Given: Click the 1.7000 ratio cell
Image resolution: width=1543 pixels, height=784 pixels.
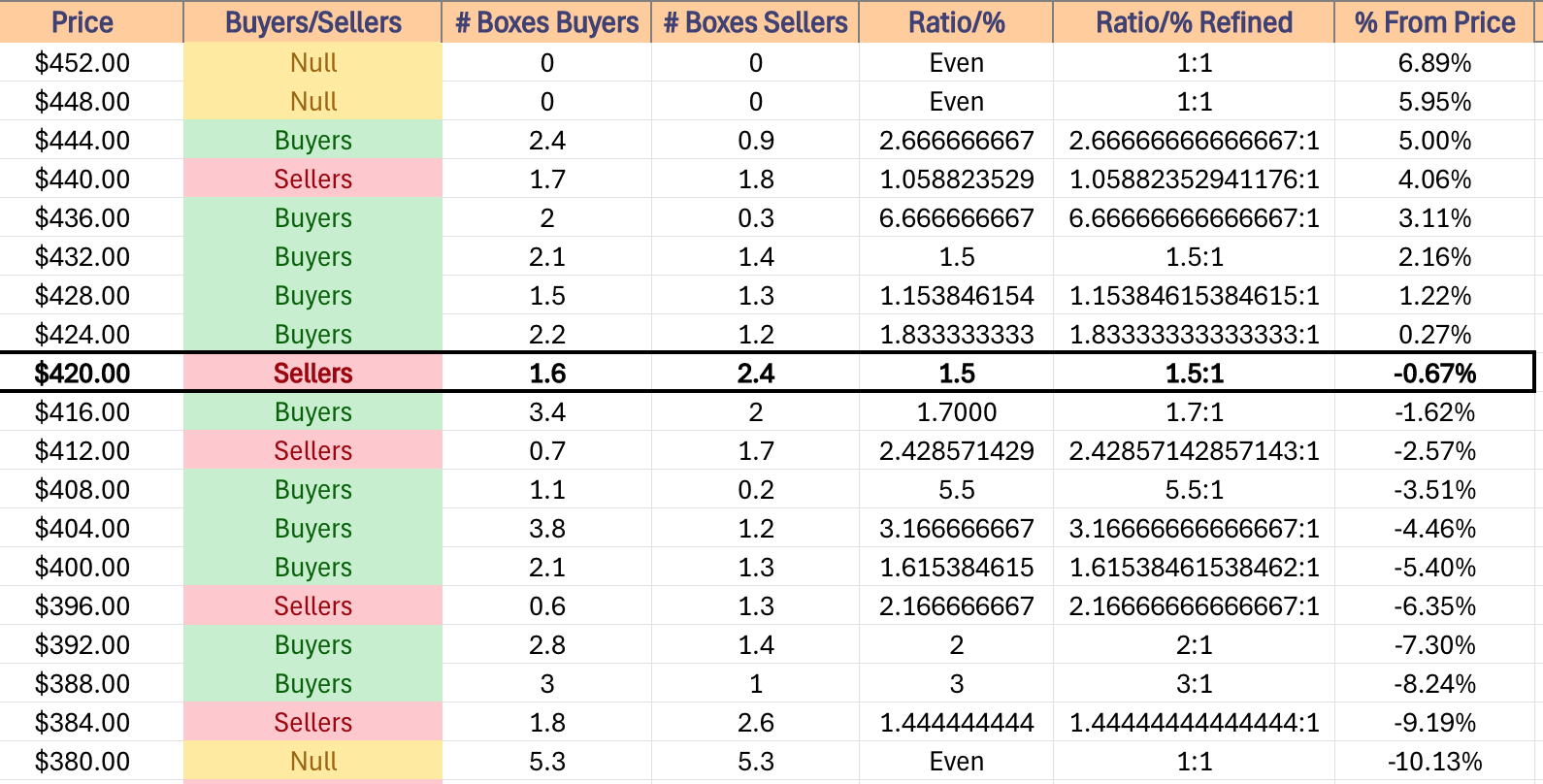Looking at the screenshot, I should click(956, 412).
